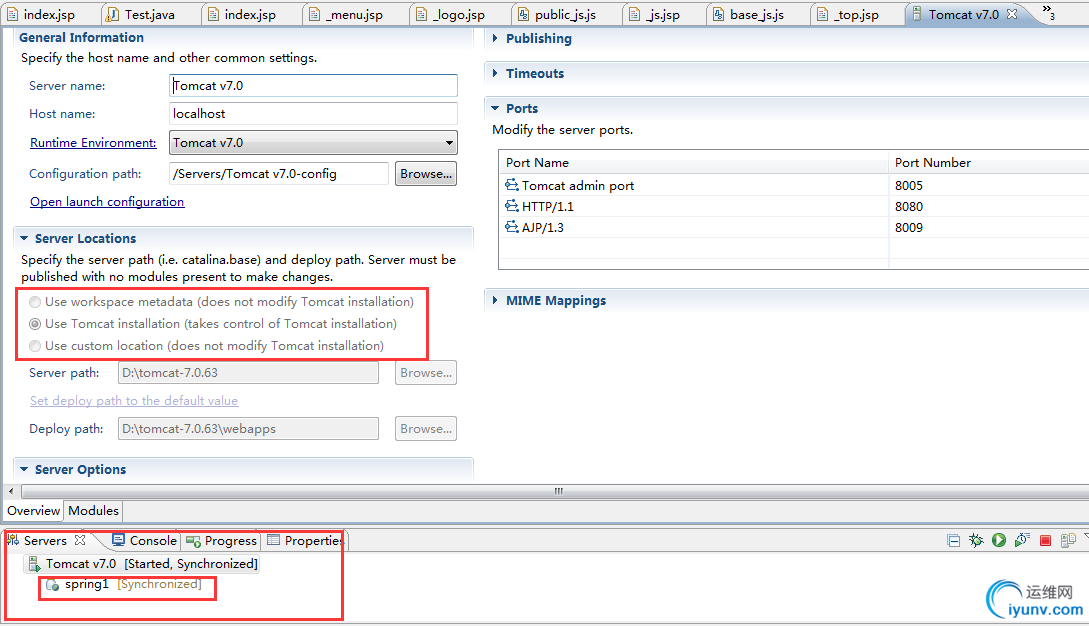The image size is (1089, 626).
Task: Click the Deploy path field
Action: click(x=249, y=429)
